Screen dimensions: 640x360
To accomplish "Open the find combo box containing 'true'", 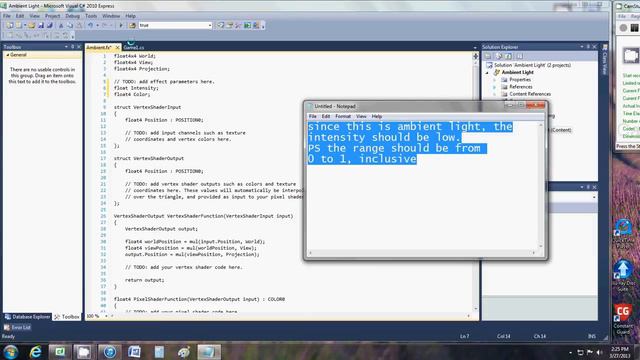I will pos(176,25).
